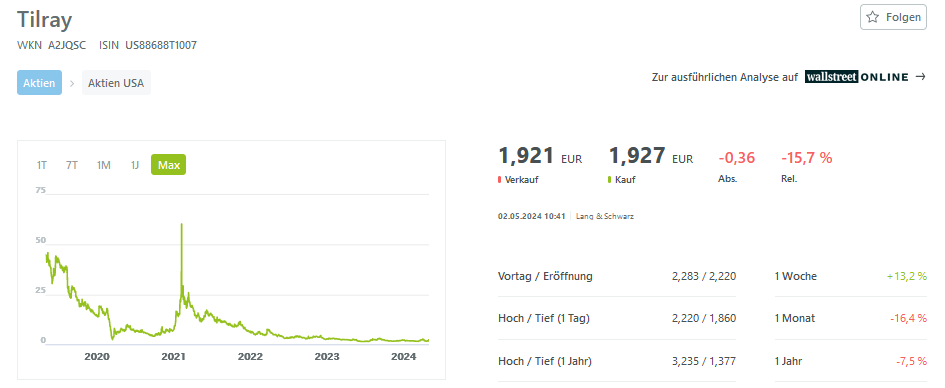This screenshot has height=388, width=945.
Task: Click the -16,4 % monthly performance
Action: pos(908,319)
